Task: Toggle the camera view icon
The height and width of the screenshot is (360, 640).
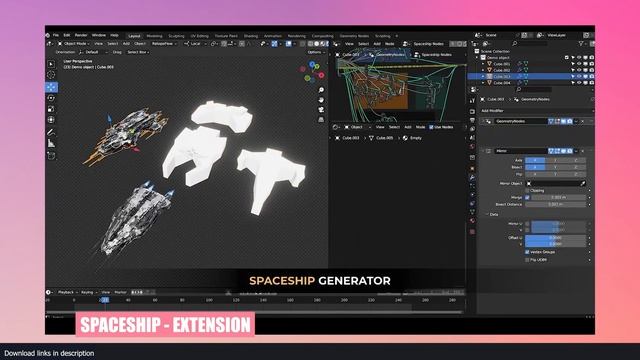Action: [321, 109]
